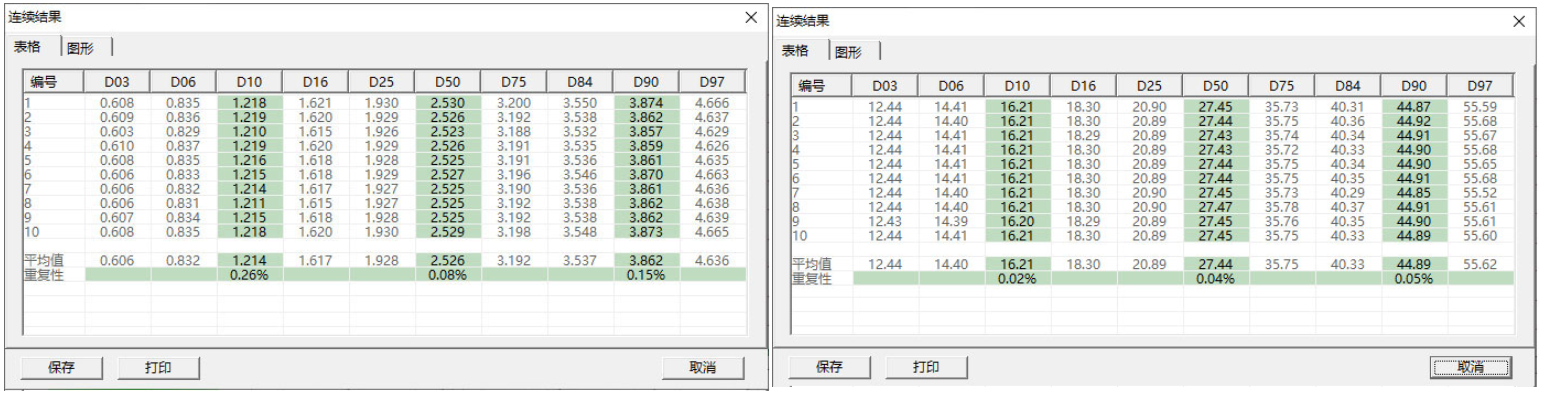Click 0.02% repeatability cell in right table
The image size is (1545, 401).
tap(1016, 278)
